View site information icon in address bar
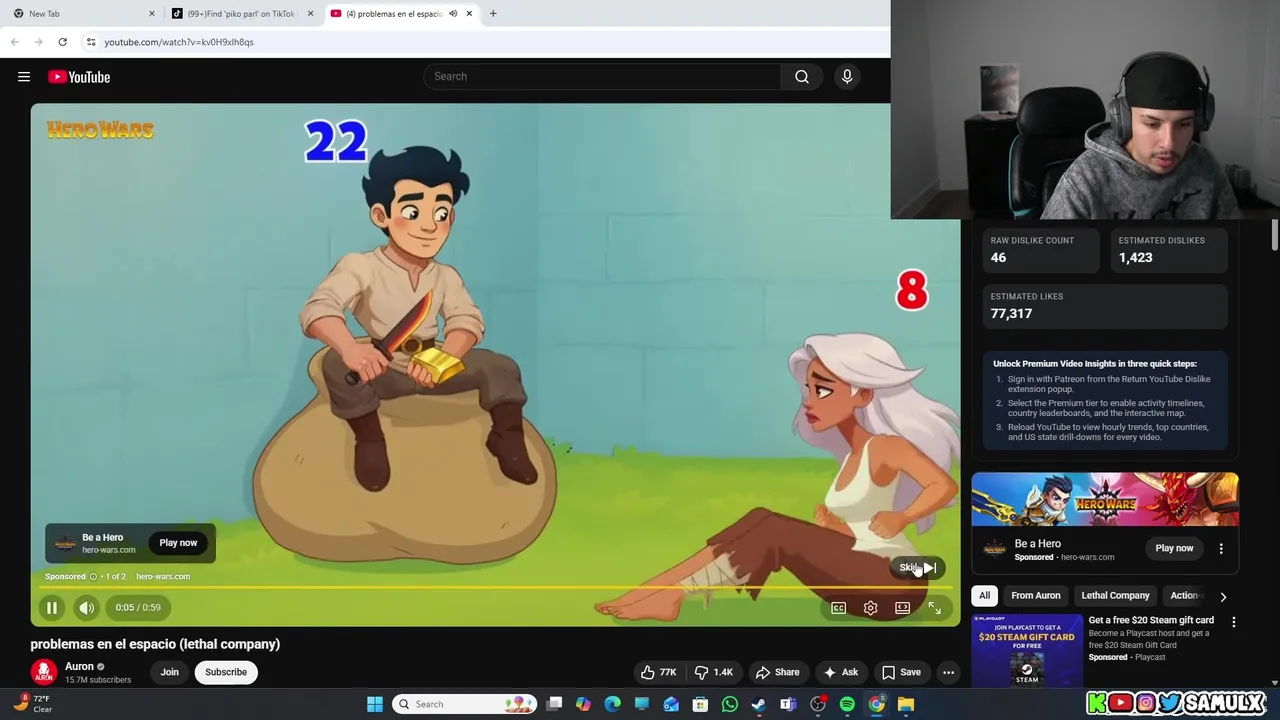Screen dimensions: 1280x720 point(91,42)
